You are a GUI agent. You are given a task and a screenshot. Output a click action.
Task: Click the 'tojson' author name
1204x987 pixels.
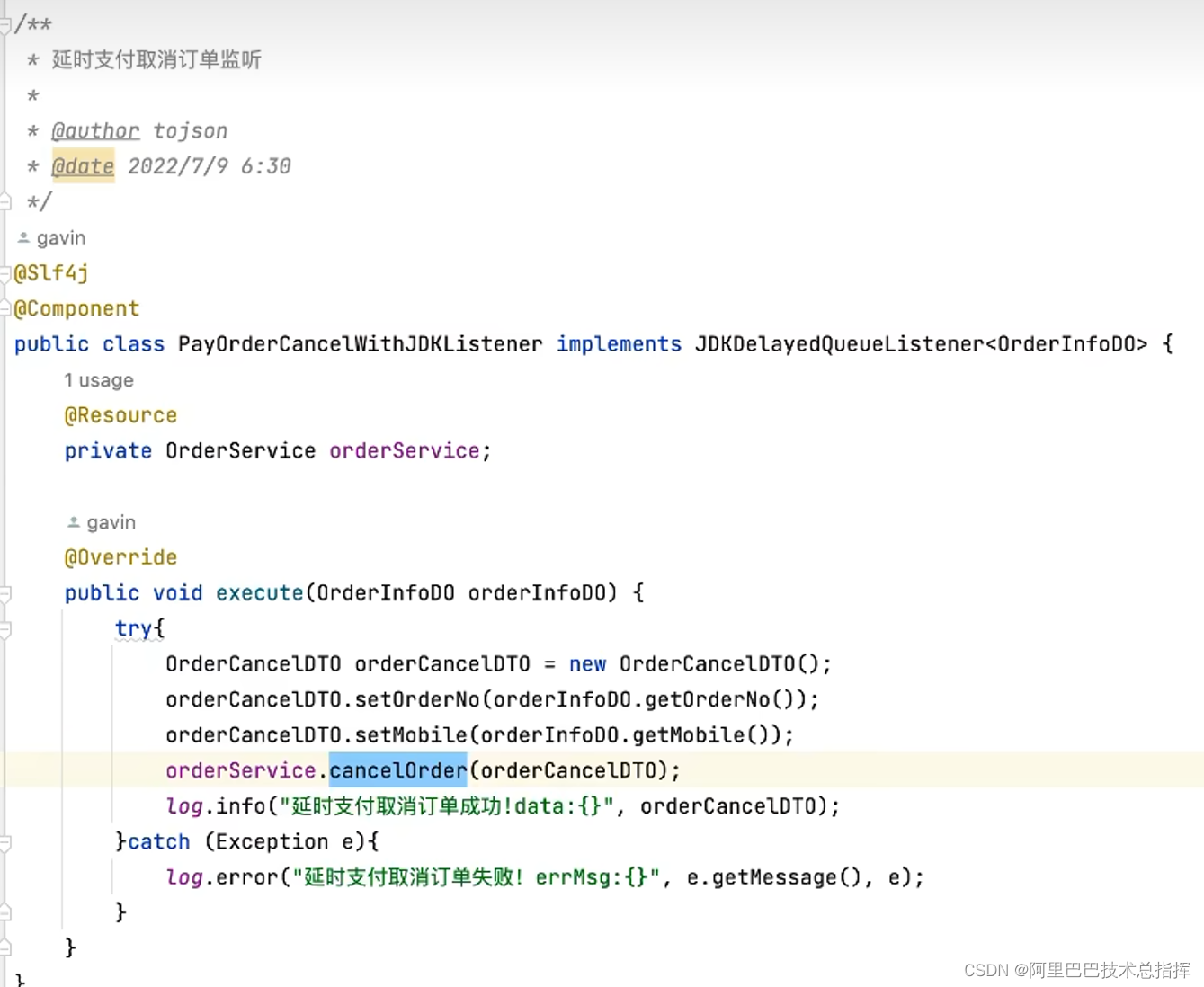pyautogui.click(x=190, y=131)
